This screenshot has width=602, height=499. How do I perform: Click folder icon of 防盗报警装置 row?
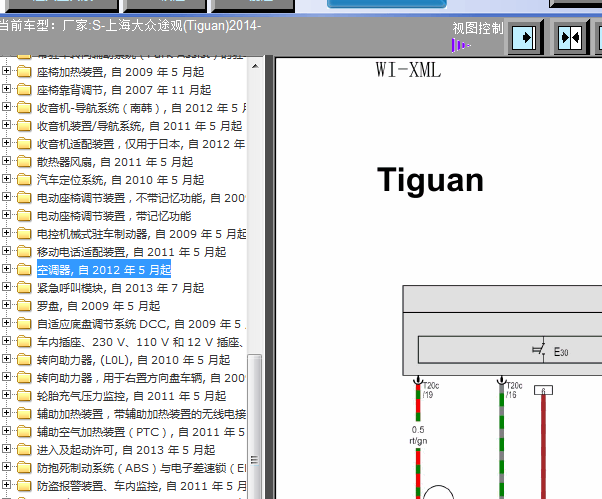click(24, 486)
